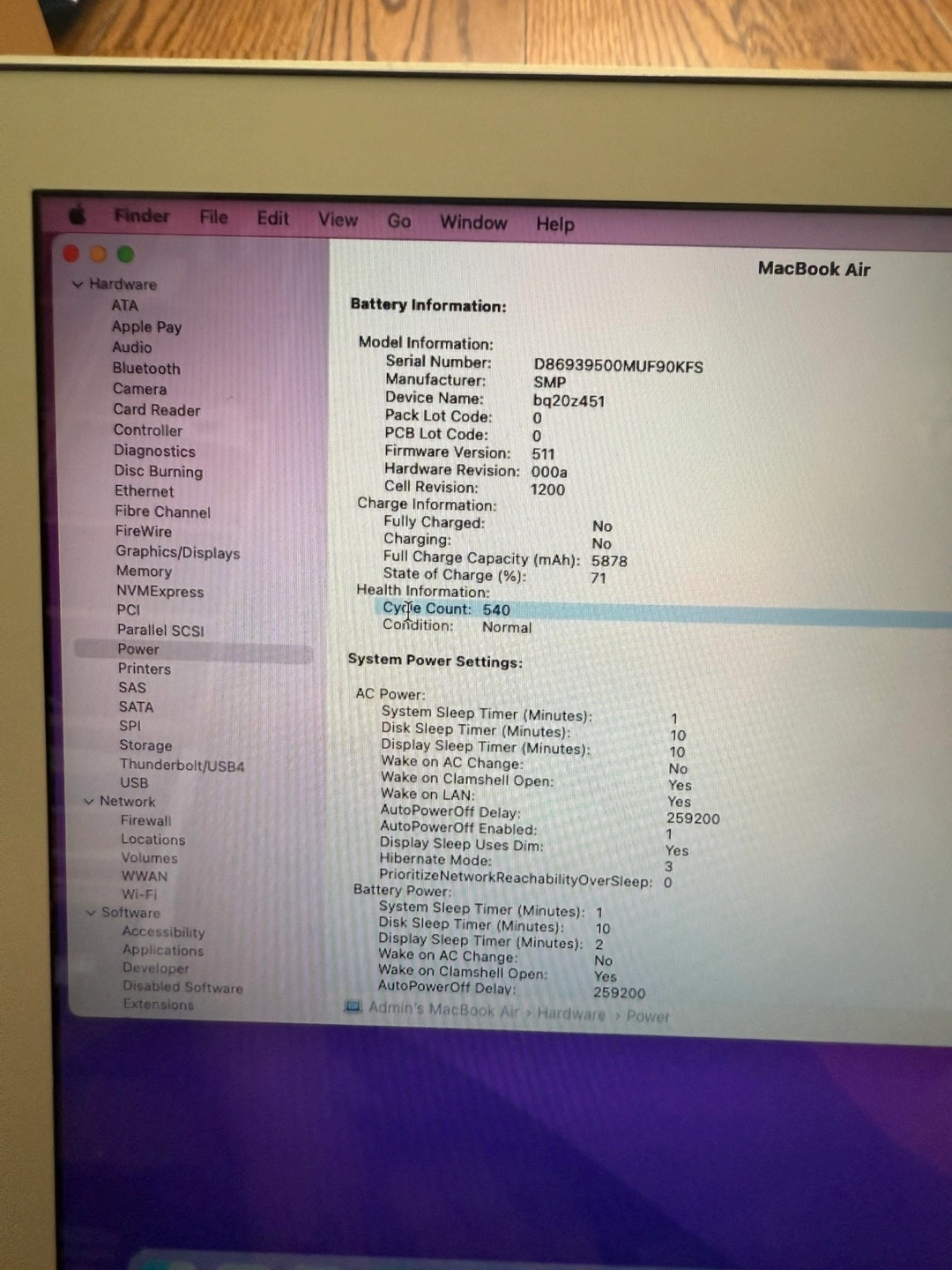Viewport: 952px width, 1270px height.
Task: Select Printers in the sidebar
Action: [x=145, y=669]
